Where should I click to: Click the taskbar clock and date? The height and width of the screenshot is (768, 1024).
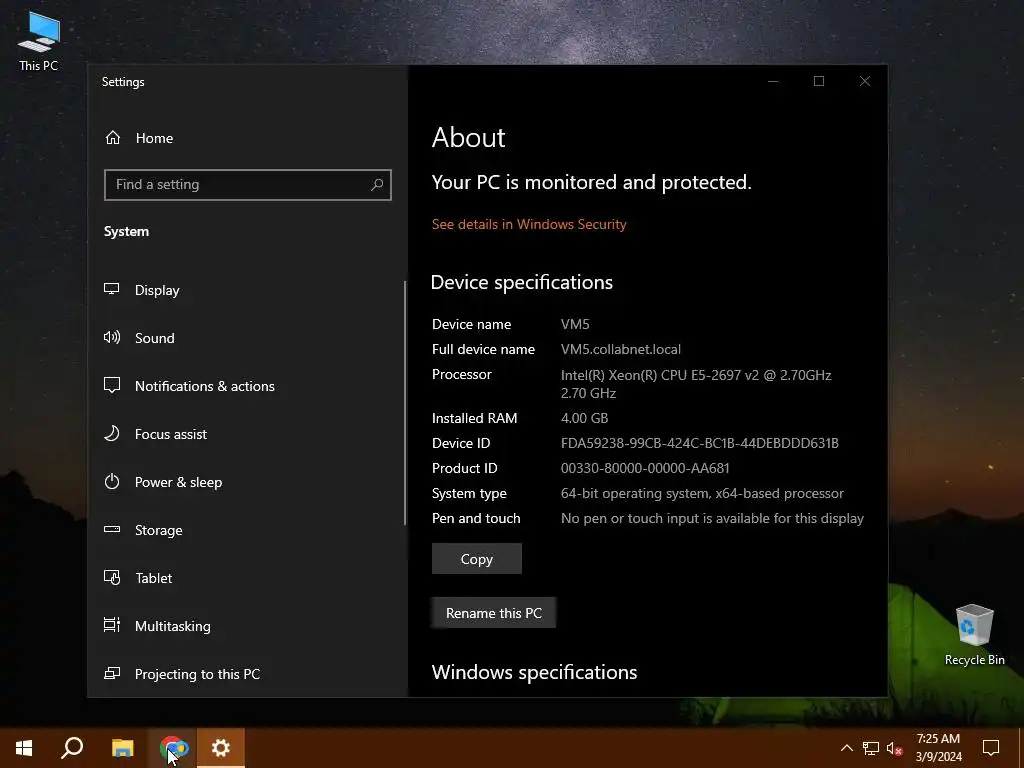[x=938, y=748]
